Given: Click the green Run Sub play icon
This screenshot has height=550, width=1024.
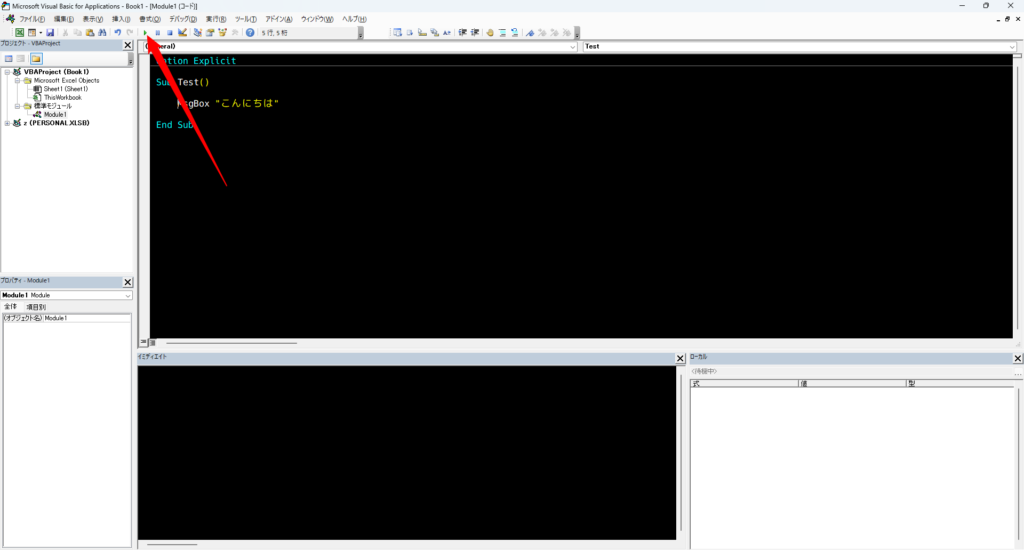Looking at the screenshot, I should click(146, 33).
